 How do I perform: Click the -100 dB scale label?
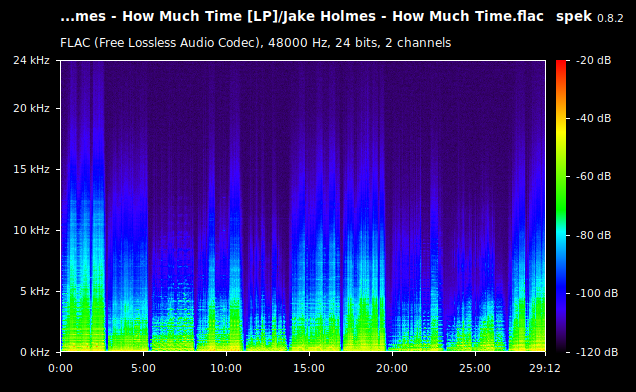597,293
